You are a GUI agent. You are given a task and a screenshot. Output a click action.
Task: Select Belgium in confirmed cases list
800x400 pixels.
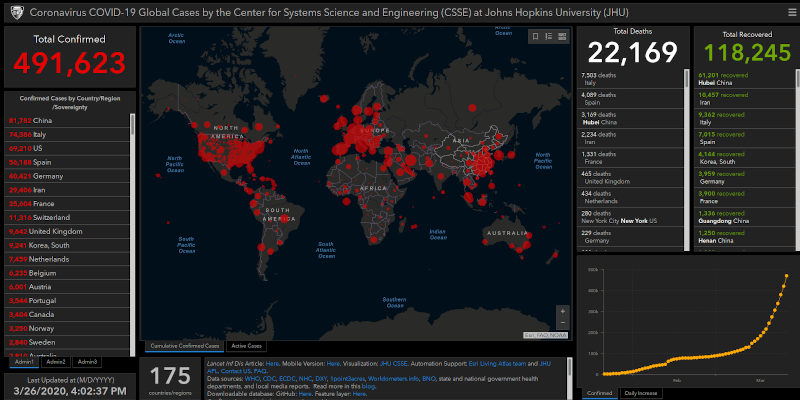click(x=67, y=273)
